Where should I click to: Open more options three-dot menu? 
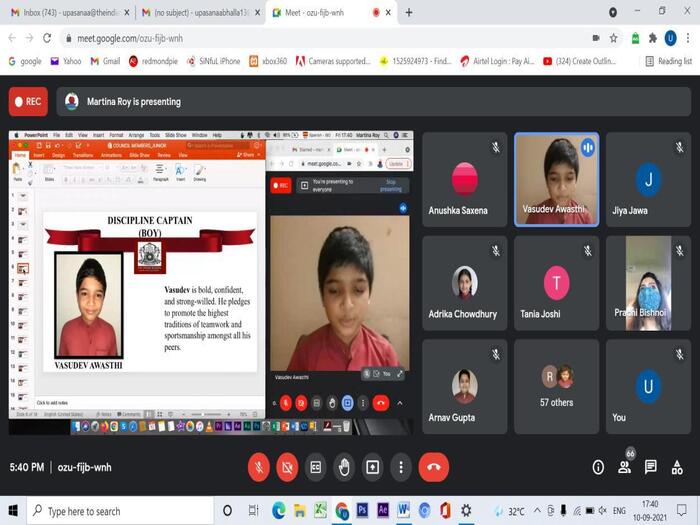coord(401,467)
